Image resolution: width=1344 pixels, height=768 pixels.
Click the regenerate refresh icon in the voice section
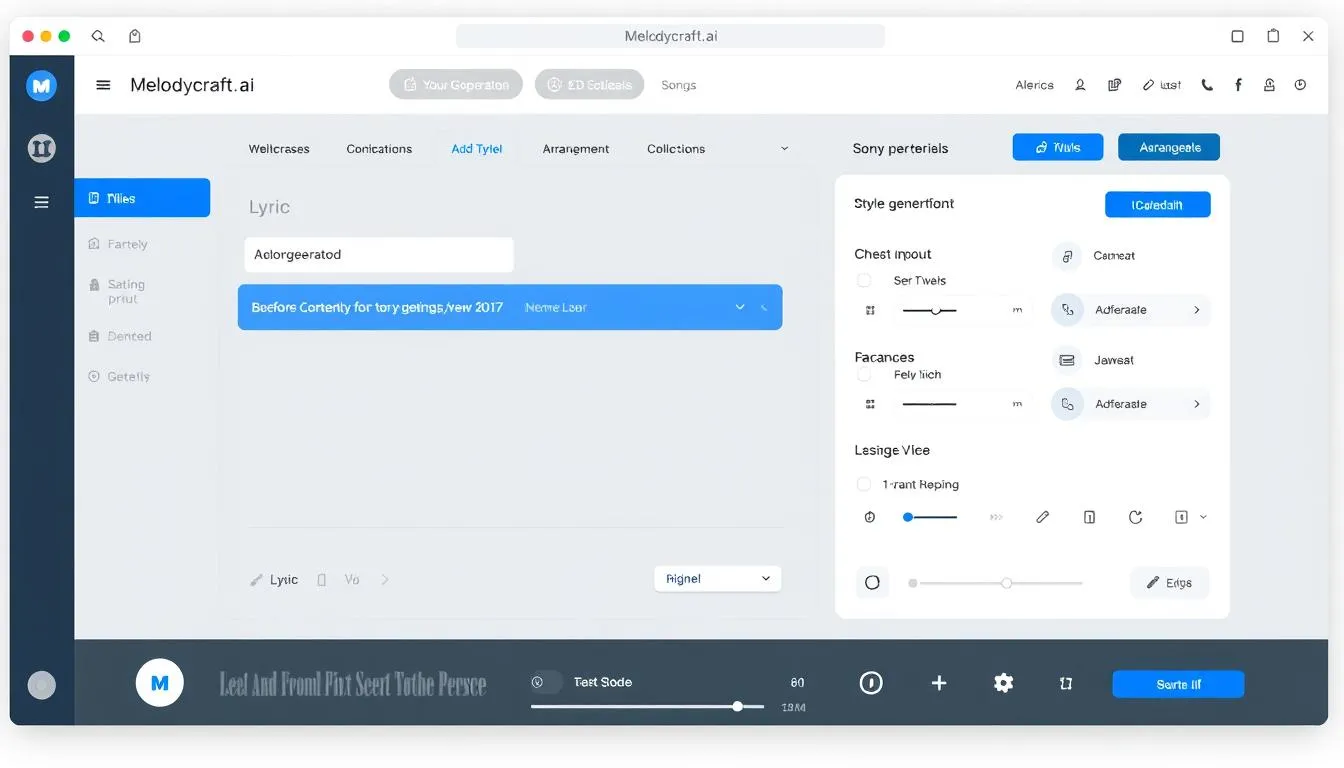pyautogui.click(x=1135, y=517)
